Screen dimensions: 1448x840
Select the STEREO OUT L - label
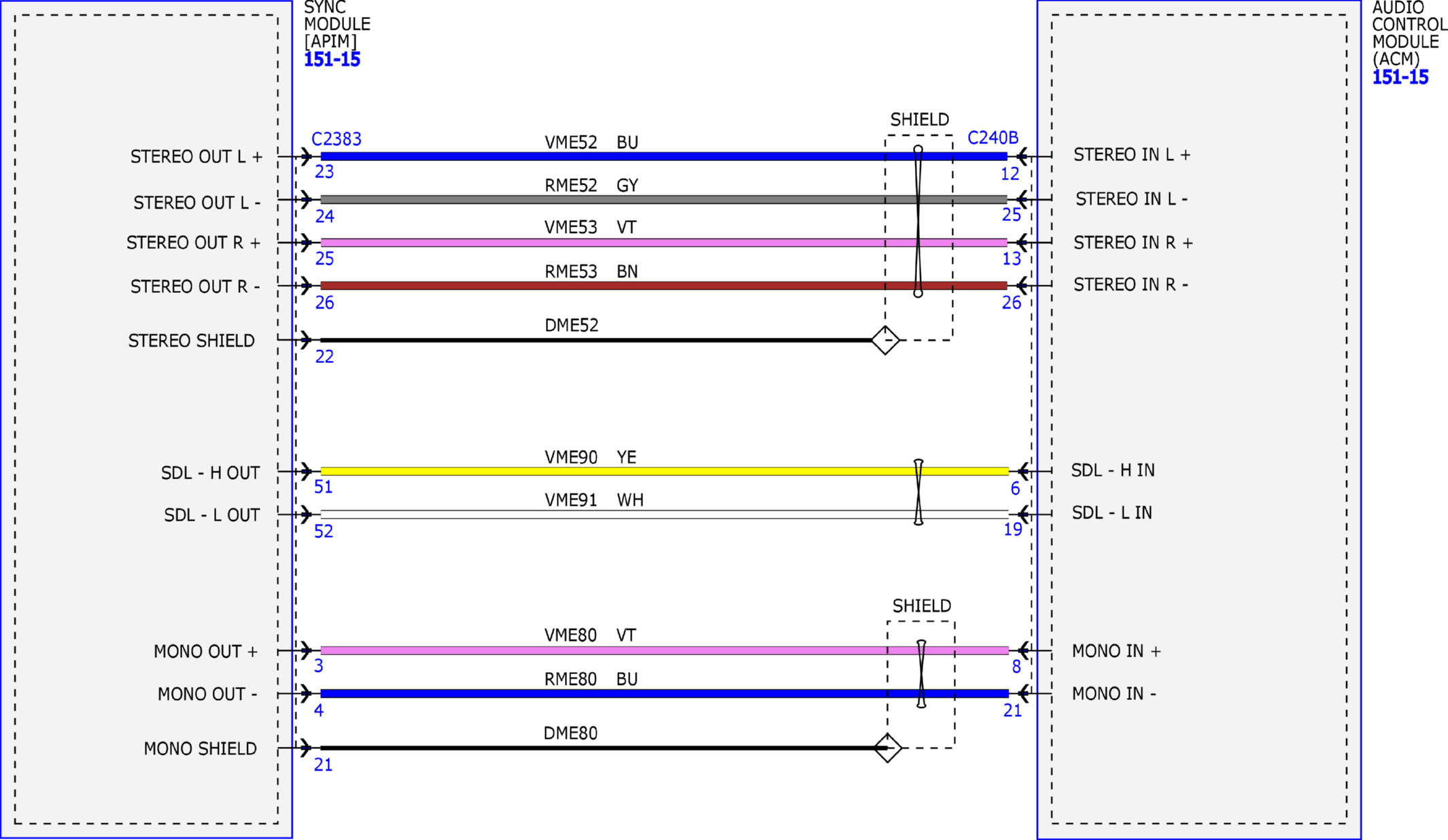pos(197,203)
